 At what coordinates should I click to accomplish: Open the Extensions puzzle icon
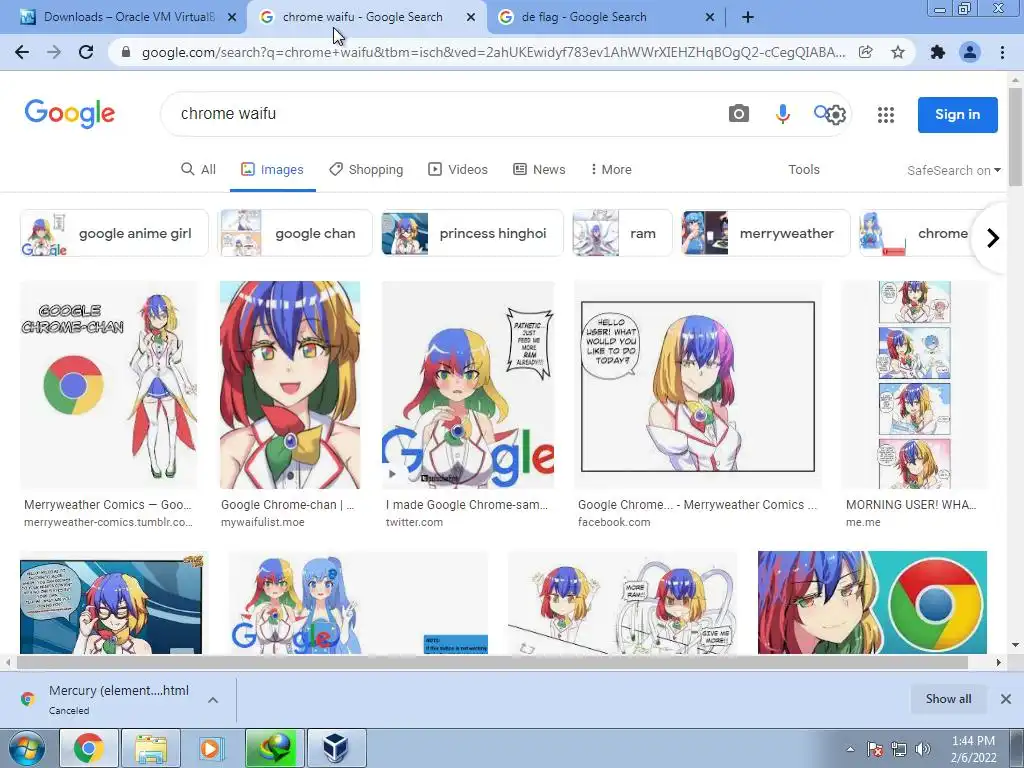coord(938,52)
